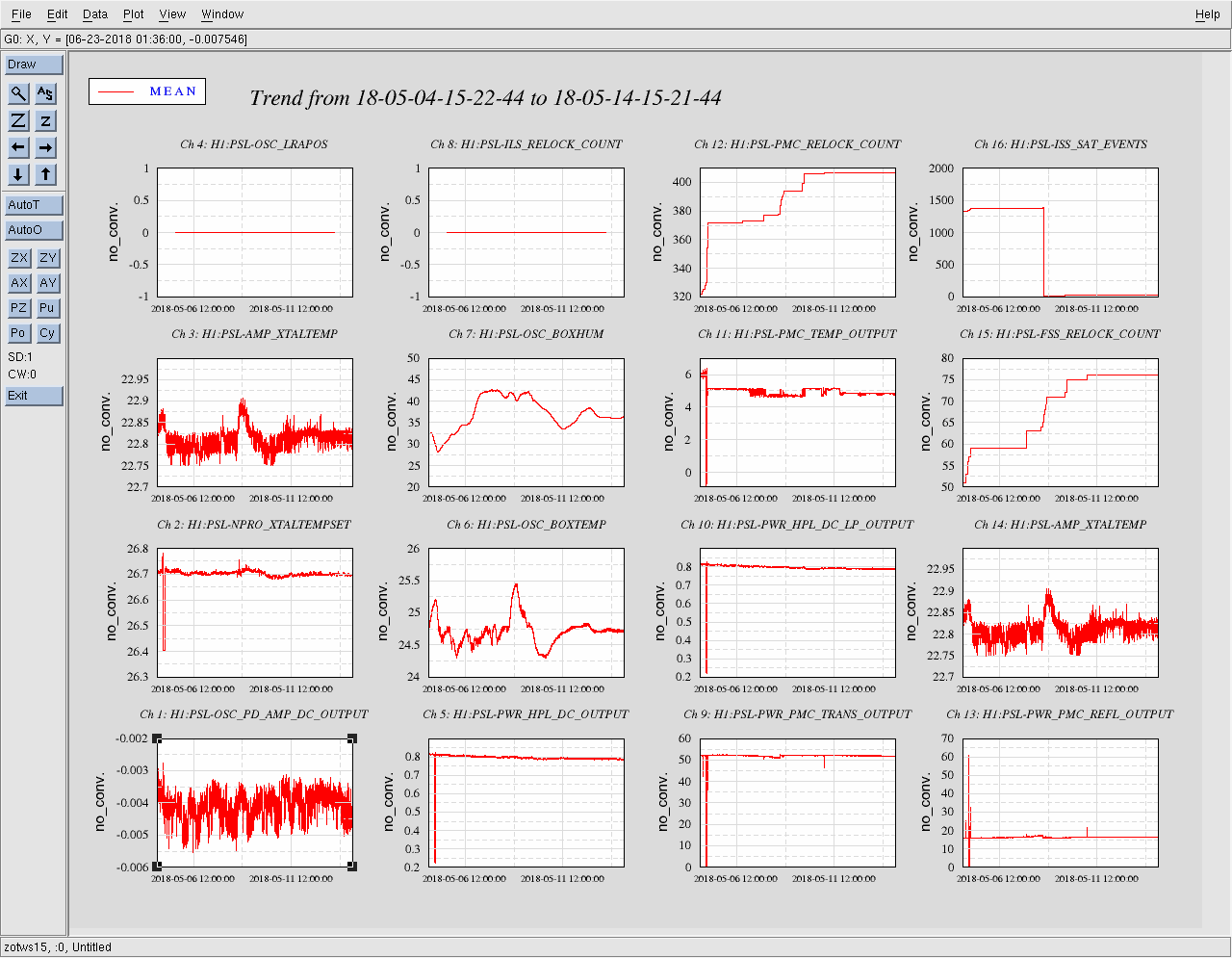
Task: Click the Draw button
Action: [x=34, y=65]
